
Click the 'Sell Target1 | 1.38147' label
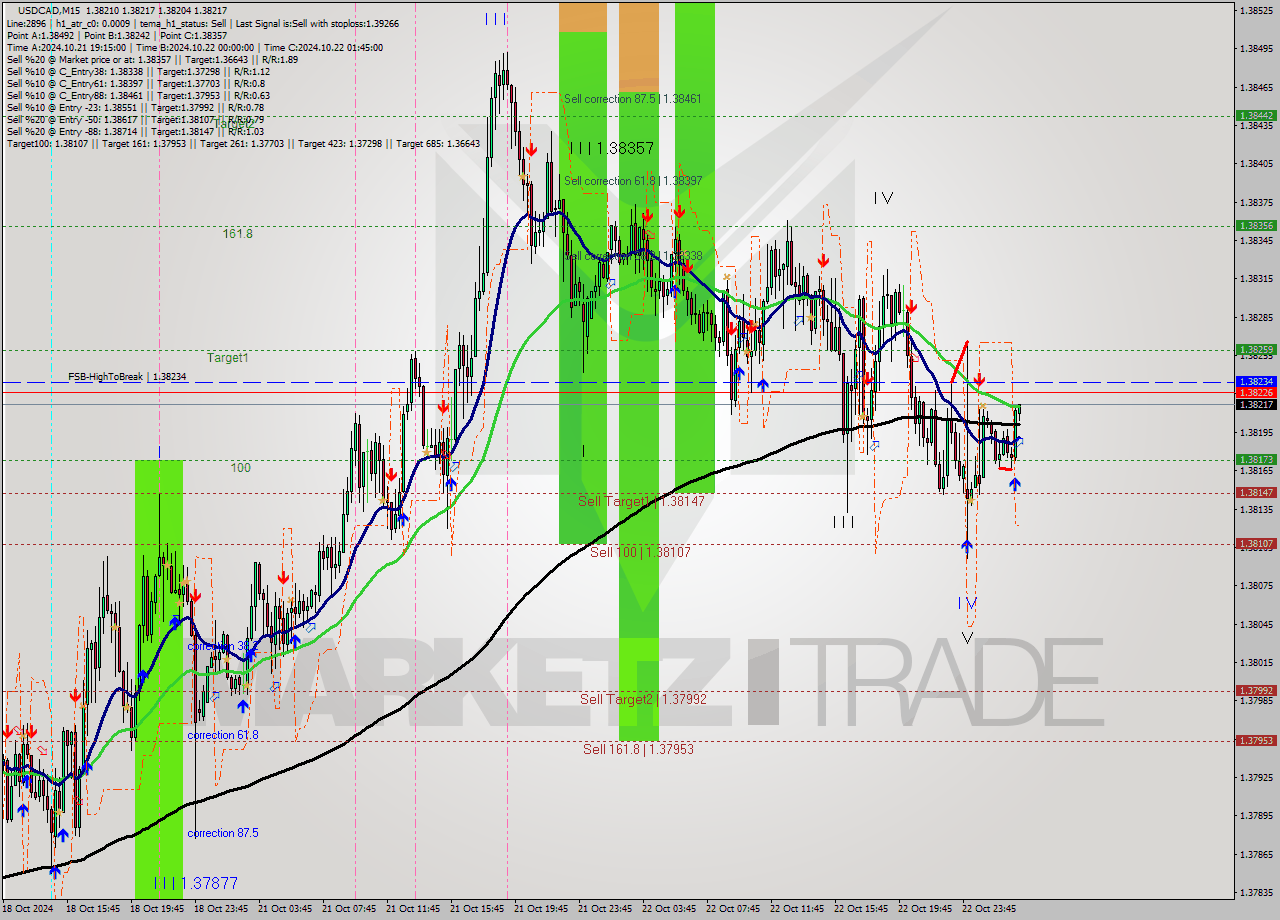click(641, 500)
